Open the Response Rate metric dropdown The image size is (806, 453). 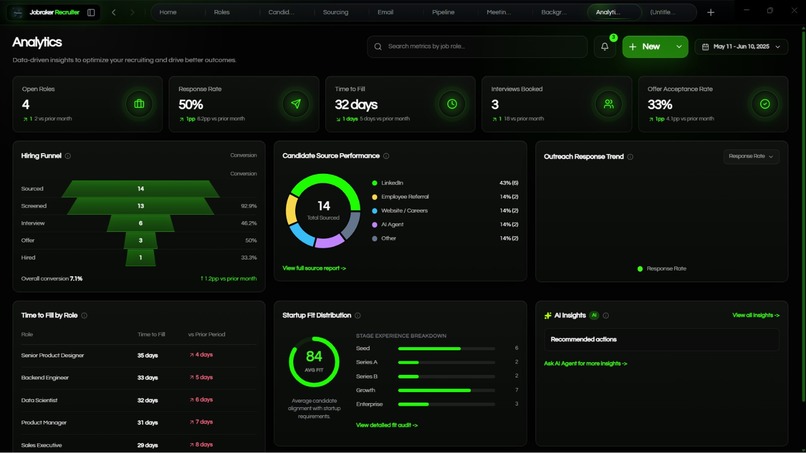point(751,156)
